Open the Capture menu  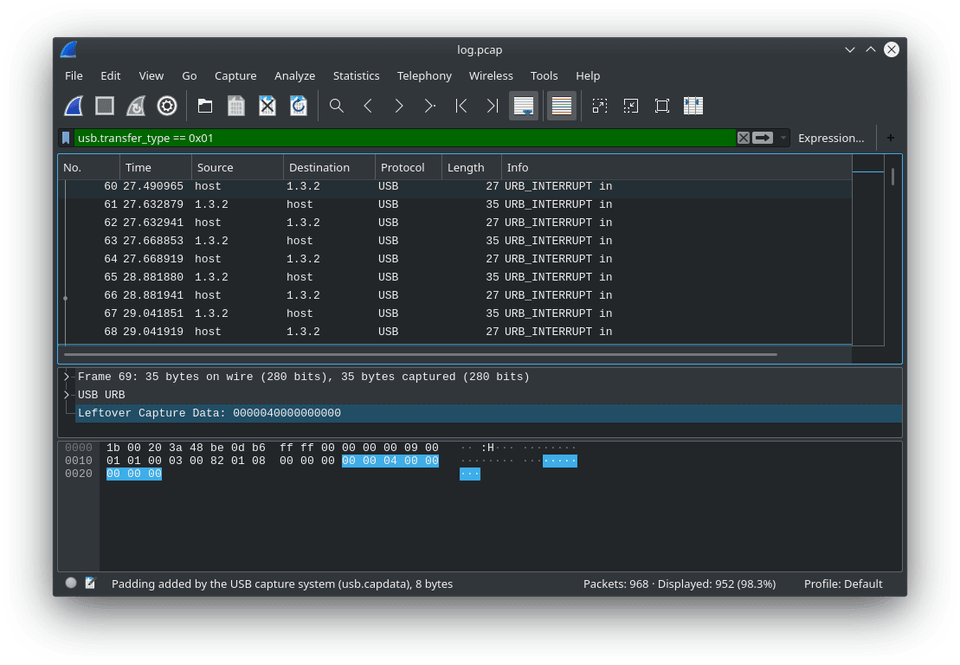[235, 76]
